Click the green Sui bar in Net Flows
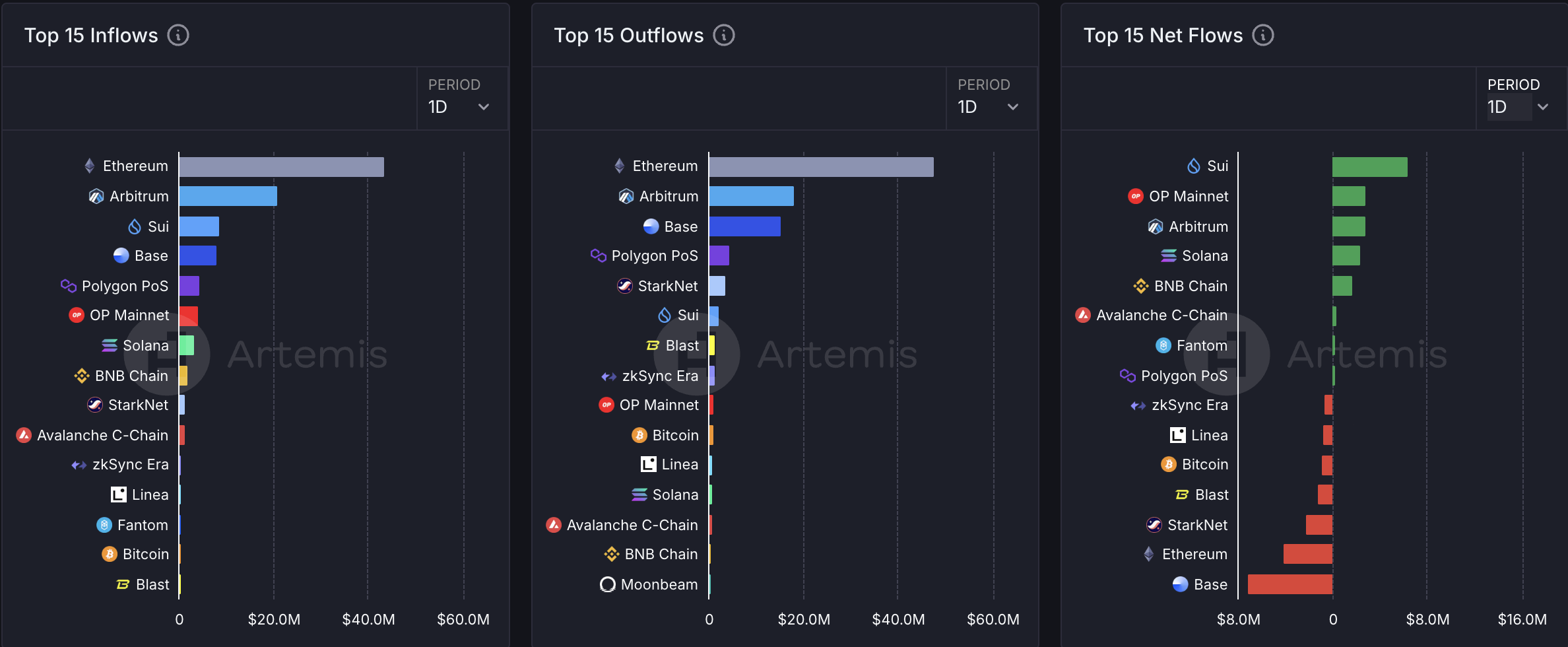1568x647 pixels. [1369, 167]
